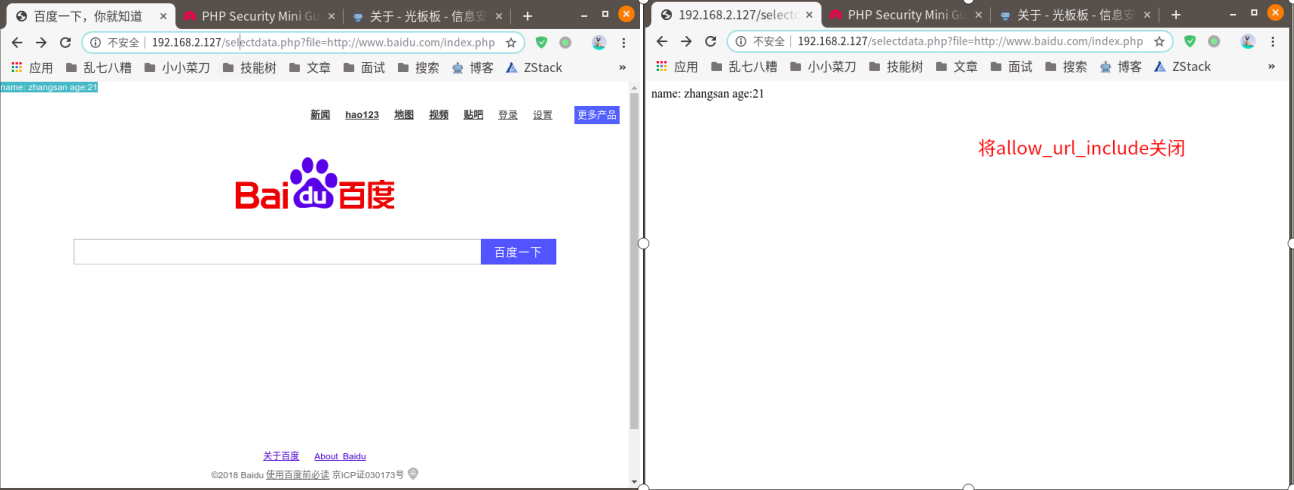The image size is (1294, 490).
Task: Click the 登录 login link on Baidu page
Action: [x=508, y=115]
